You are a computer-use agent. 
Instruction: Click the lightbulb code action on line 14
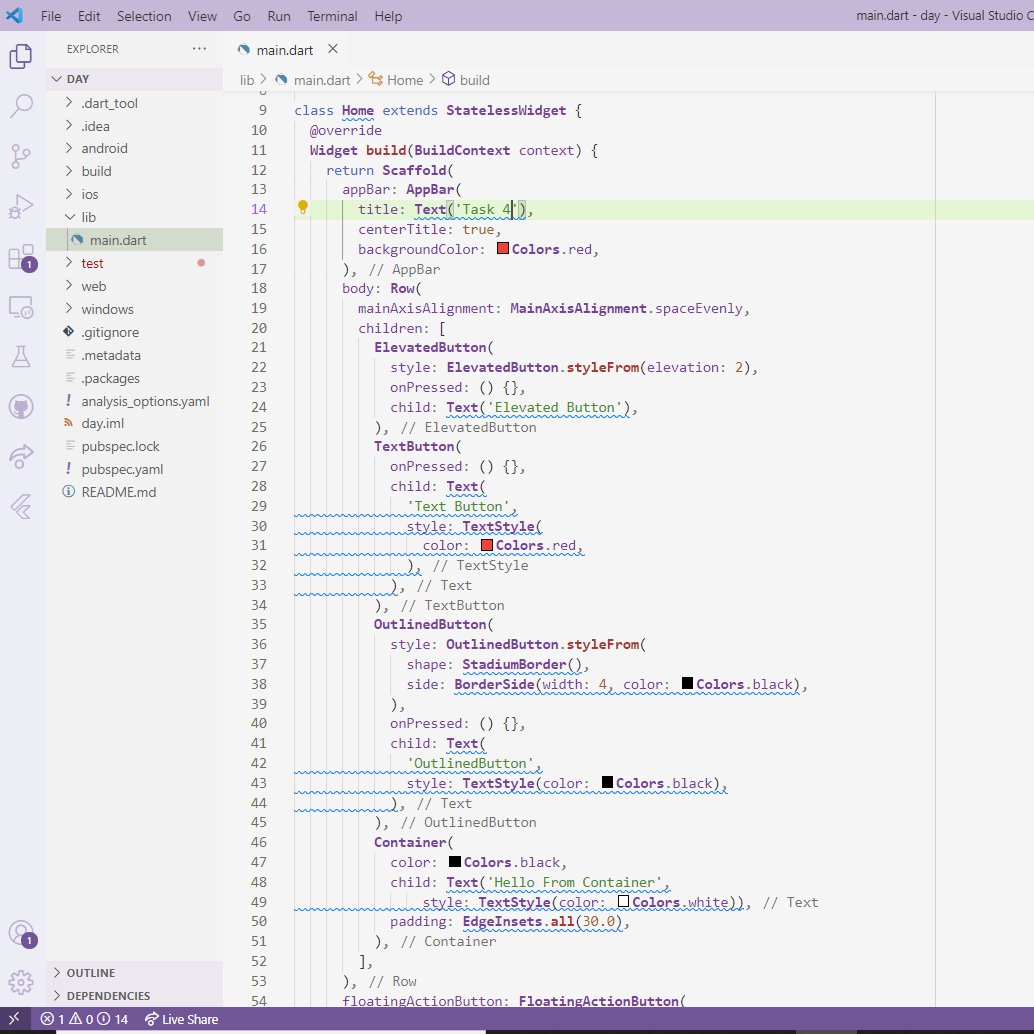(x=303, y=208)
